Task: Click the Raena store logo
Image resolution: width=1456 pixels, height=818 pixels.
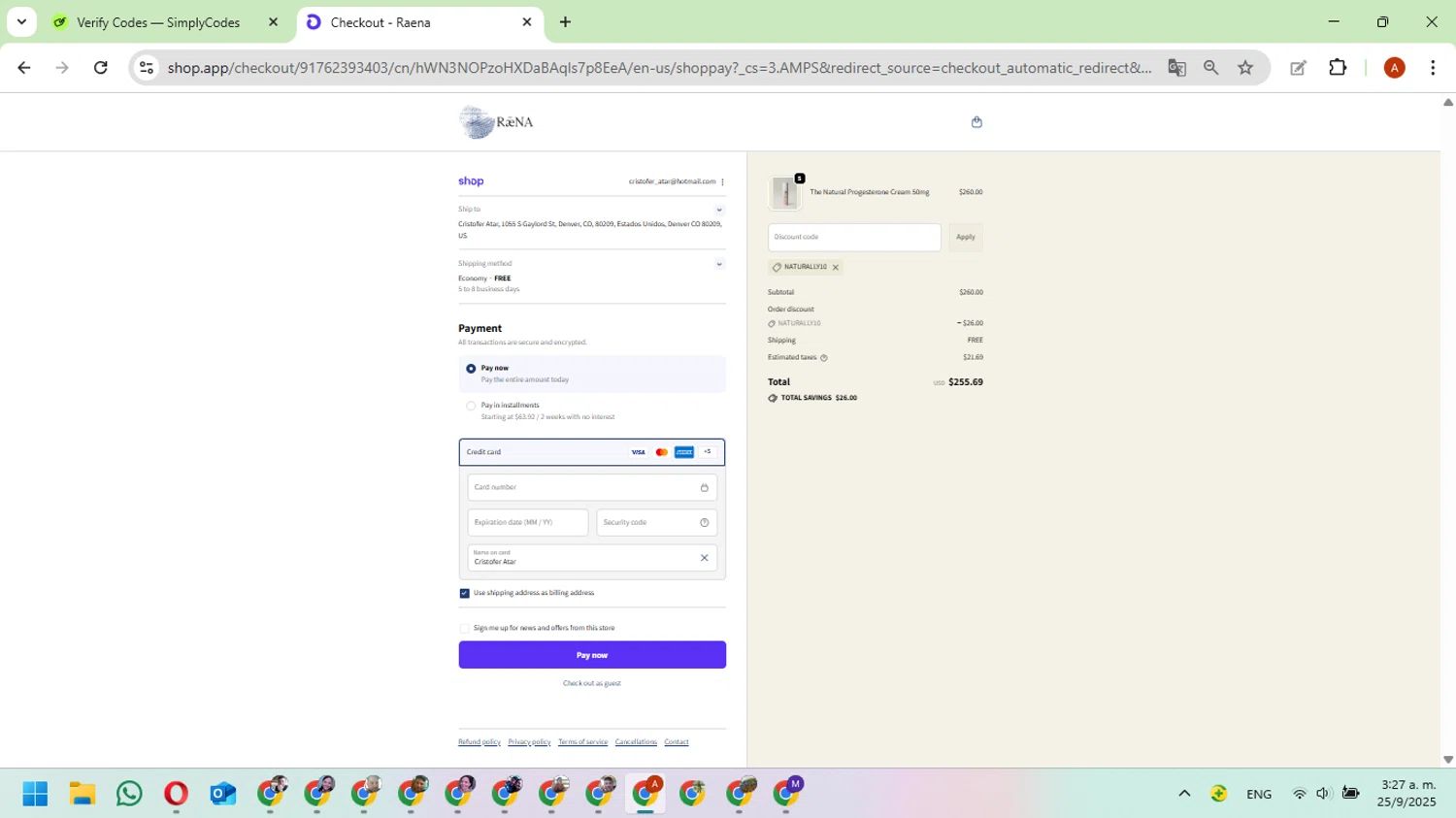Action: point(496,122)
